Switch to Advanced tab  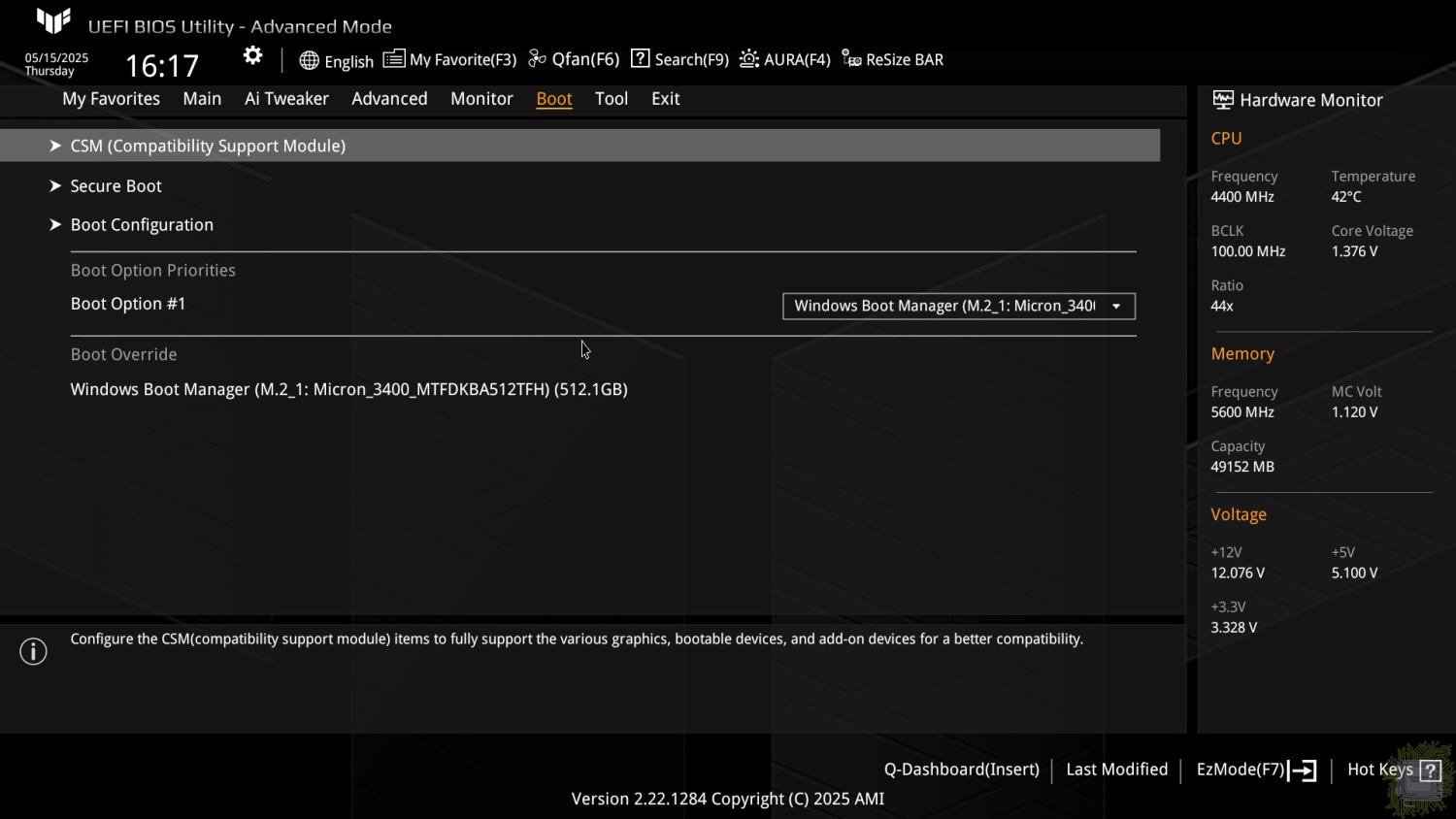[389, 99]
